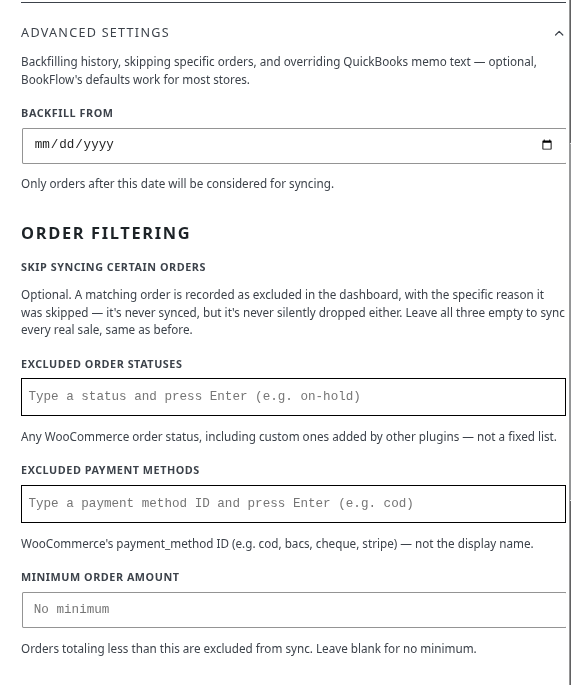Focus the Backfill From date field
This screenshot has width=571, height=685.
[x=294, y=146]
